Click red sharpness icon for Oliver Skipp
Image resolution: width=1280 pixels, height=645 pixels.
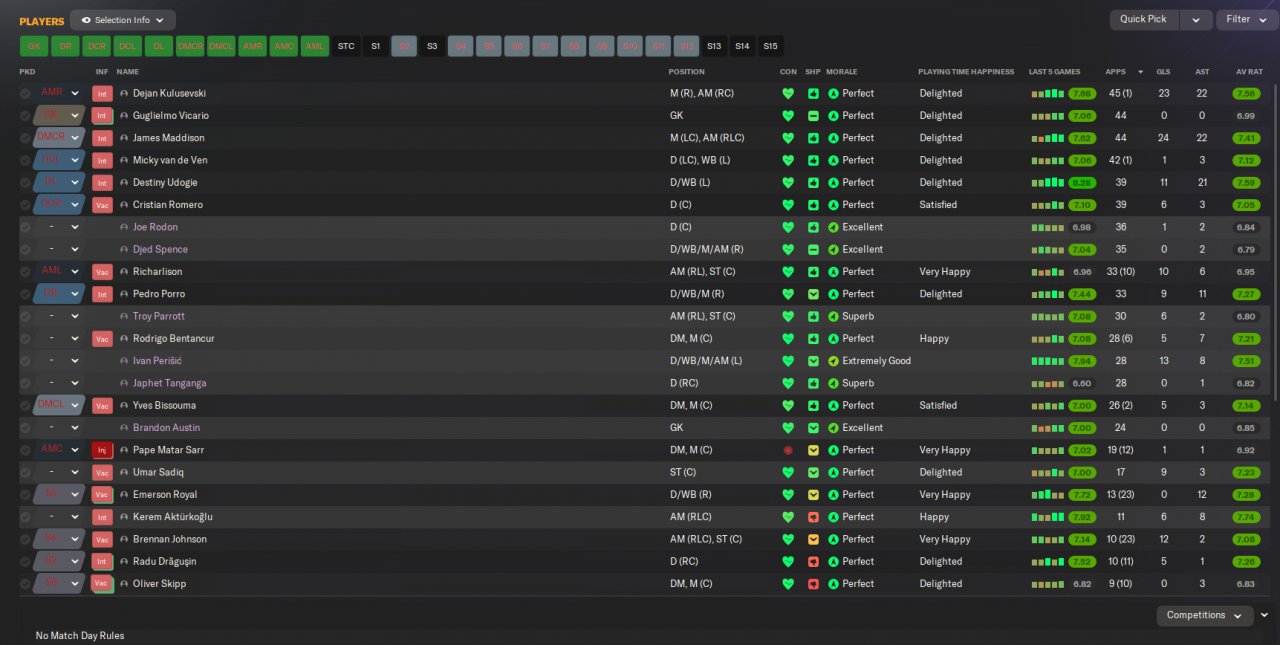[x=814, y=584]
